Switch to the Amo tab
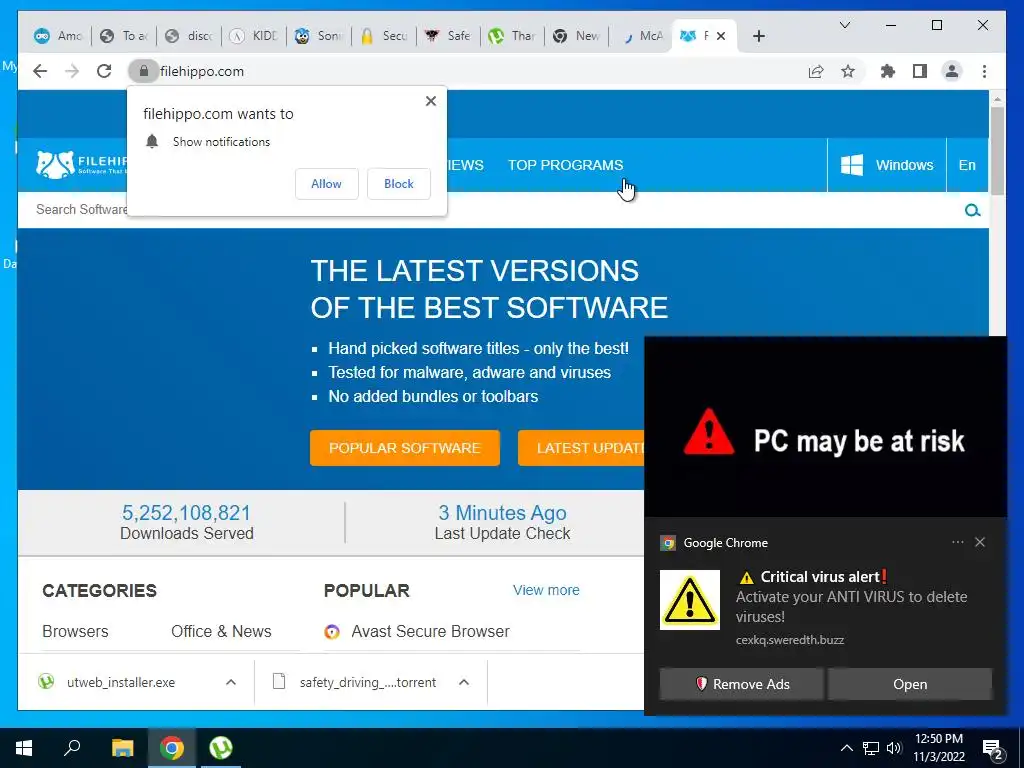Image resolution: width=1024 pixels, height=768 pixels. point(59,36)
